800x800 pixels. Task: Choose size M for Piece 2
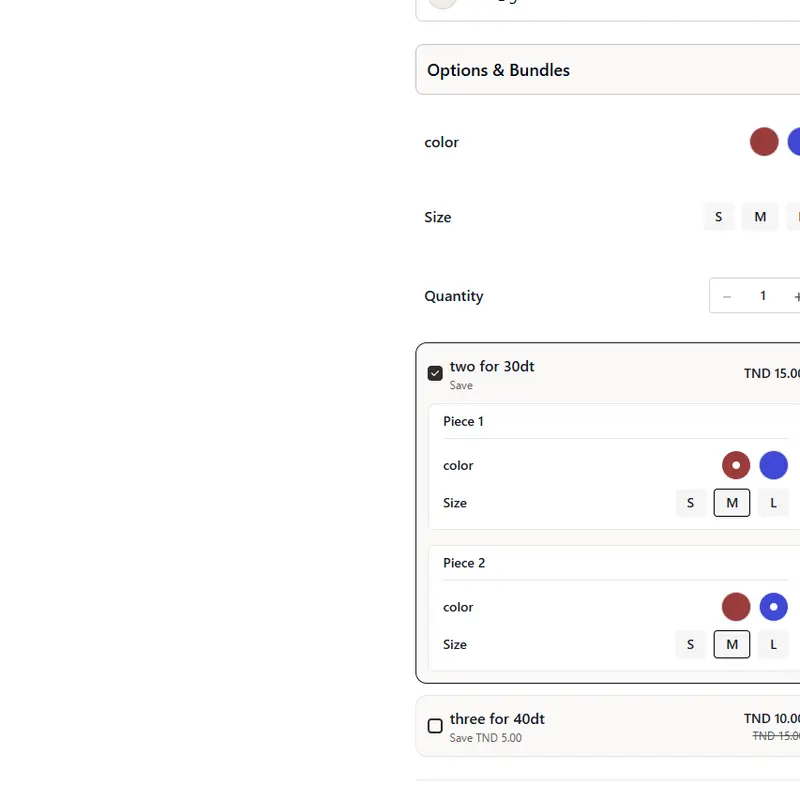pyautogui.click(x=732, y=645)
